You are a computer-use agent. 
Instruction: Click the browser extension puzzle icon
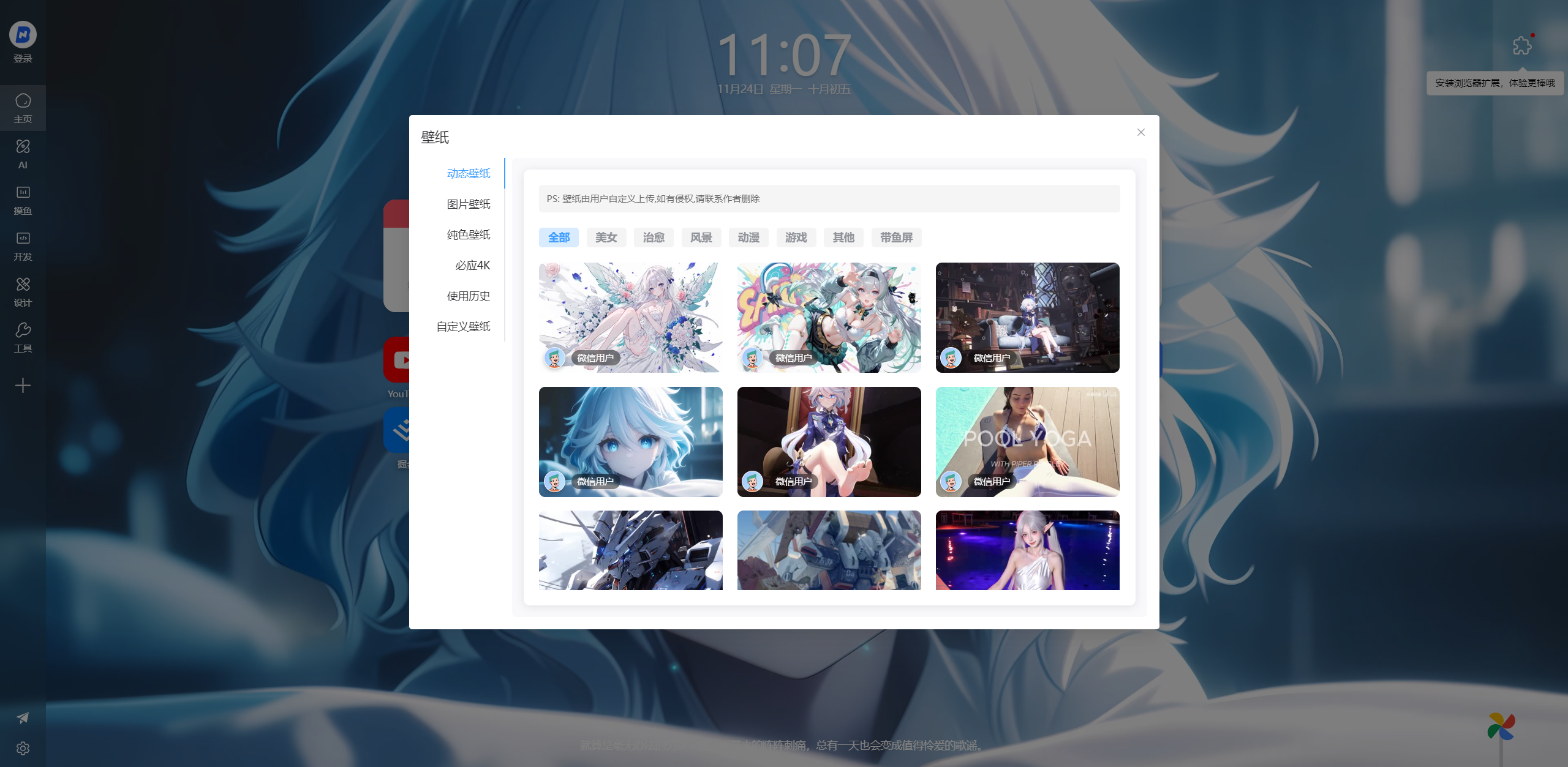(x=1522, y=46)
